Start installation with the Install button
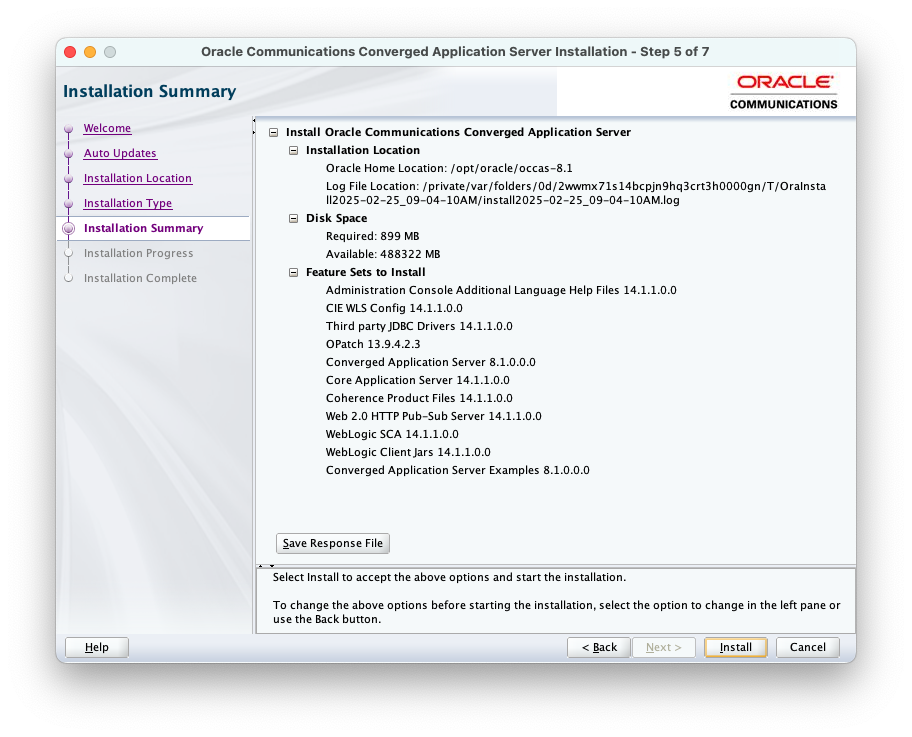This screenshot has height=737, width=912. click(x=735, y=647)
